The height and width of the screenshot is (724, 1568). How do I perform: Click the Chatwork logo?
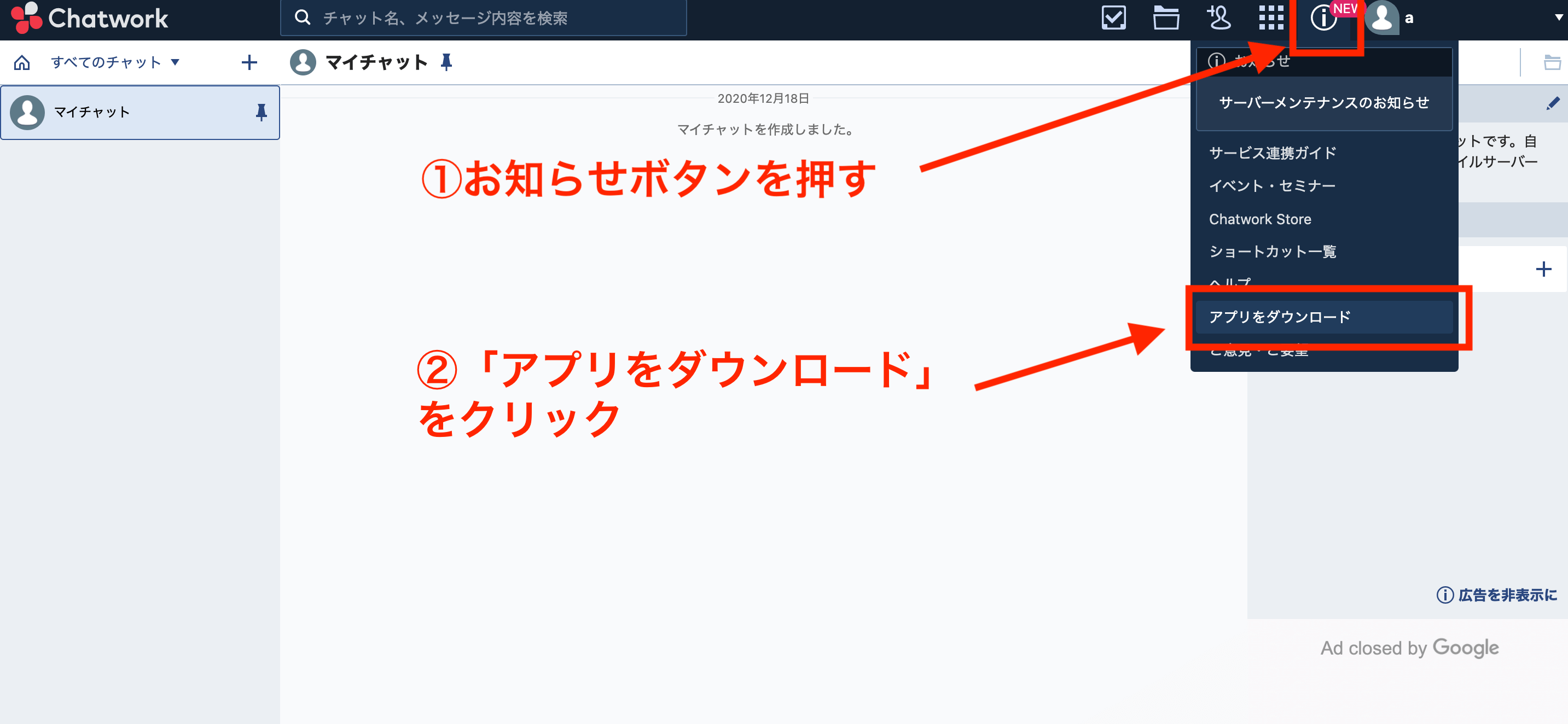[90, 18]
